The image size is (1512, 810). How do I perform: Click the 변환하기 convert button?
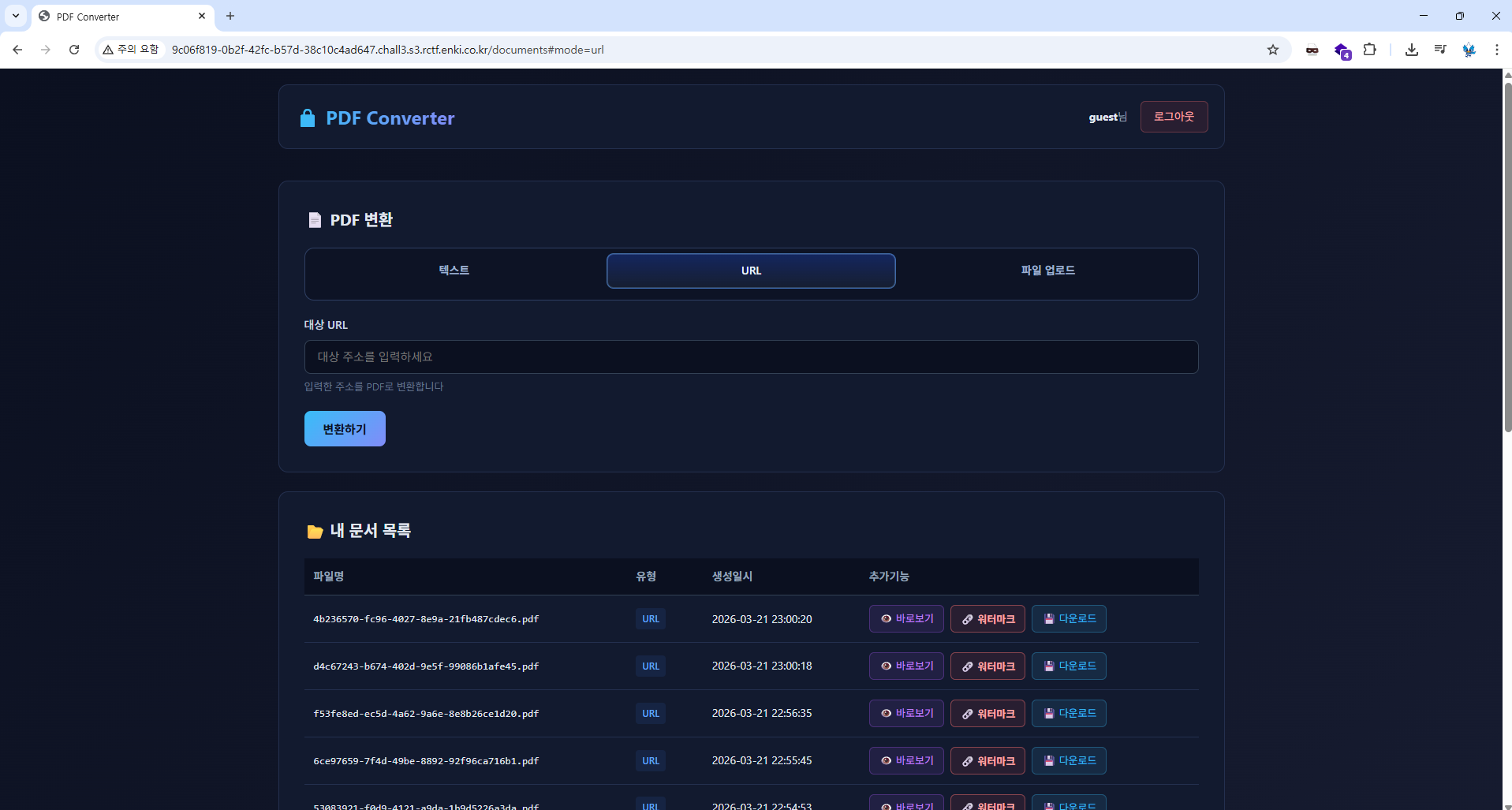click(x=345, y=429)
